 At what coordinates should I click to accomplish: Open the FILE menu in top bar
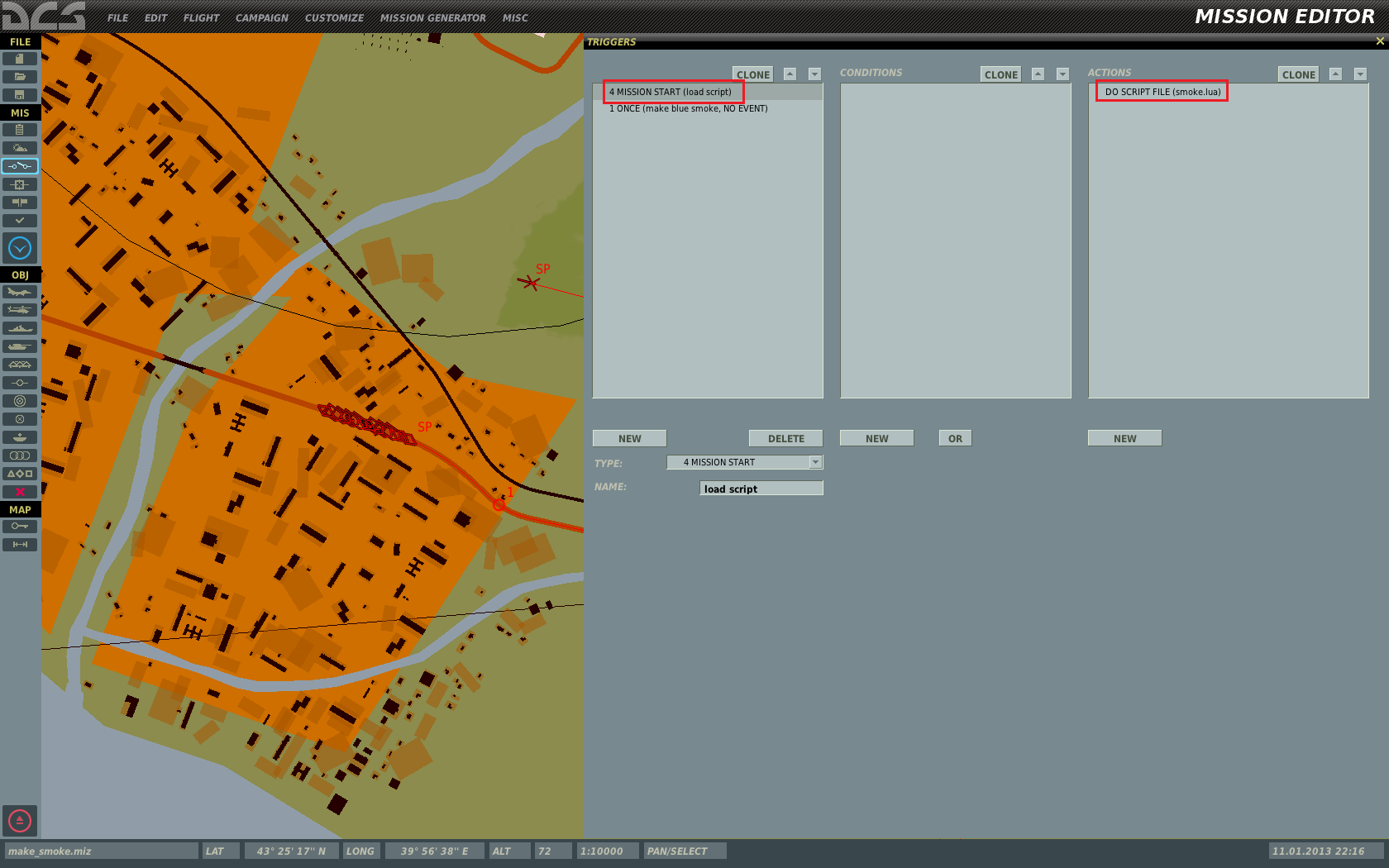(117, 17)
